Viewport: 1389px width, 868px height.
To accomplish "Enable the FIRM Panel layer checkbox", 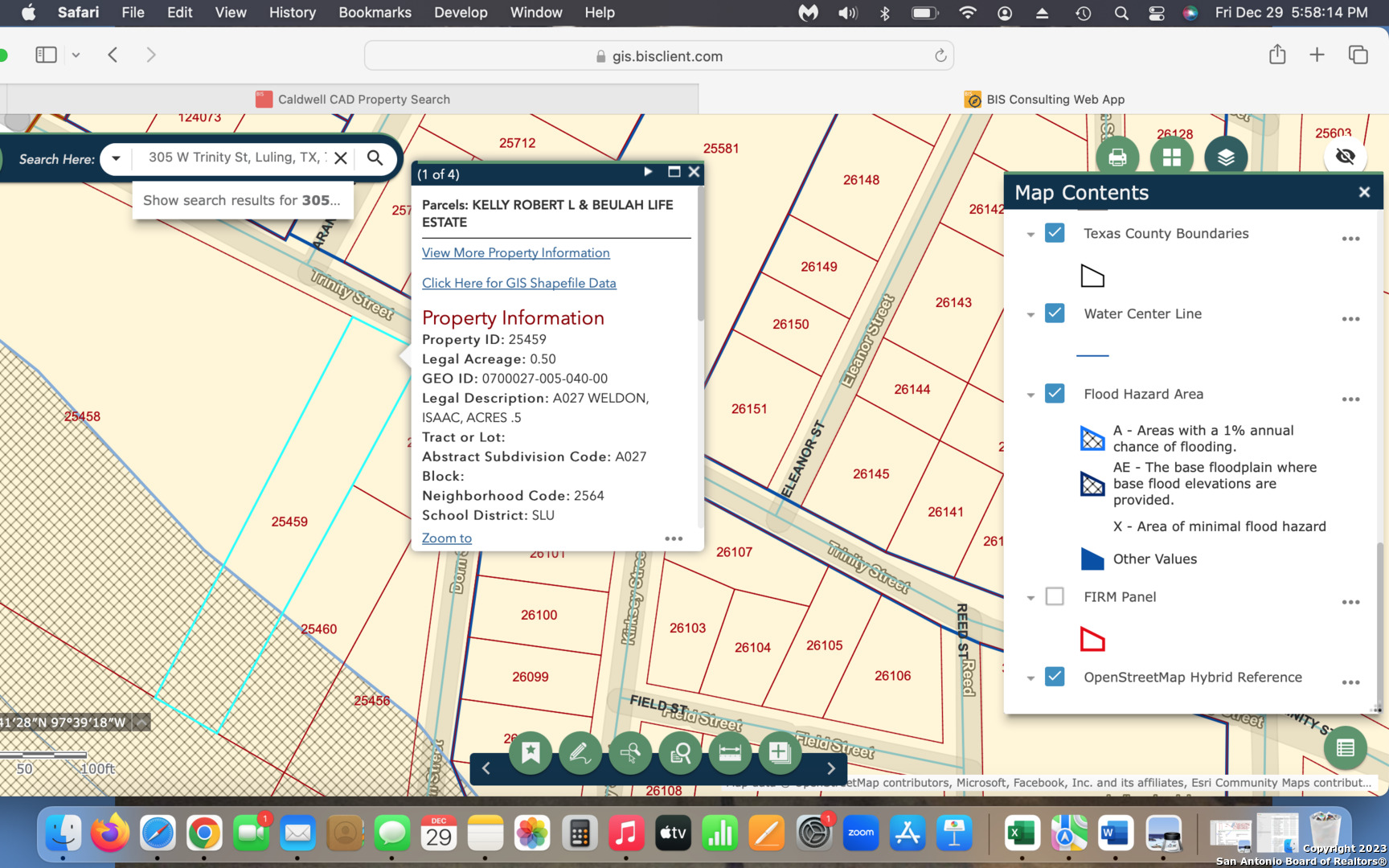I will 1055,596.
